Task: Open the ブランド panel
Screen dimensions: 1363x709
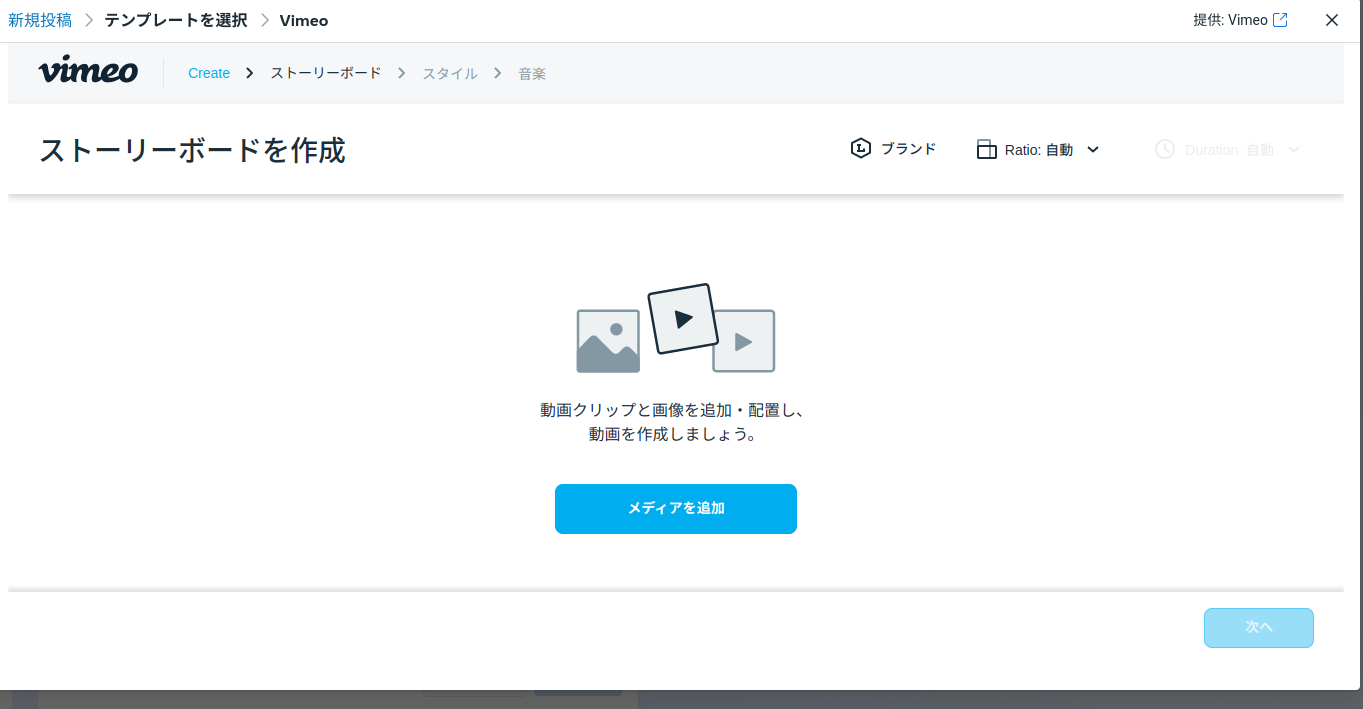Action: (x=907, y=148)
